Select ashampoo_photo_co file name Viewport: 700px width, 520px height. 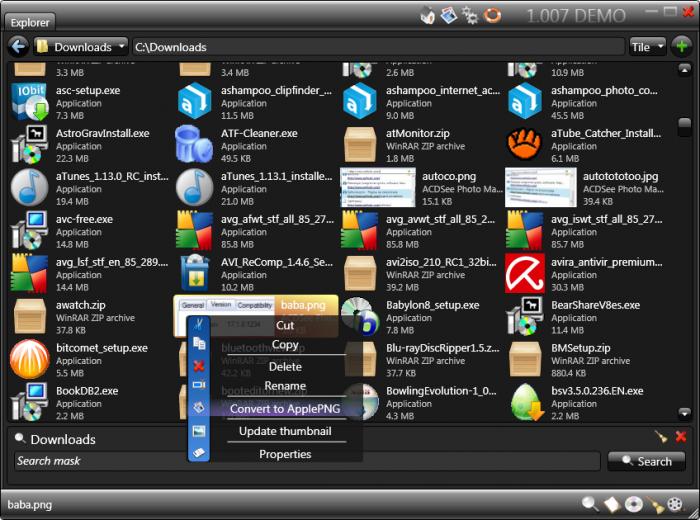pos(604,91)
